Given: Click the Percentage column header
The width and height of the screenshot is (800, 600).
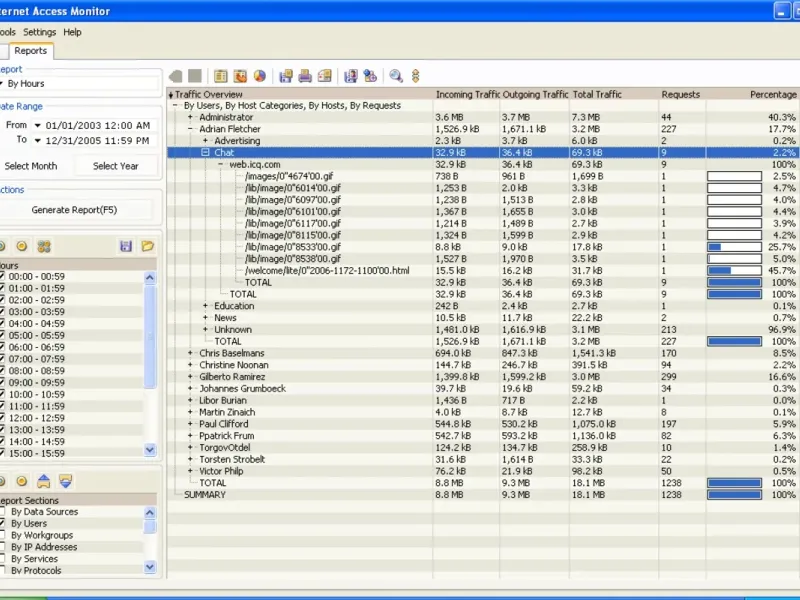Looking at the screenshot, I should click(772, 94).
